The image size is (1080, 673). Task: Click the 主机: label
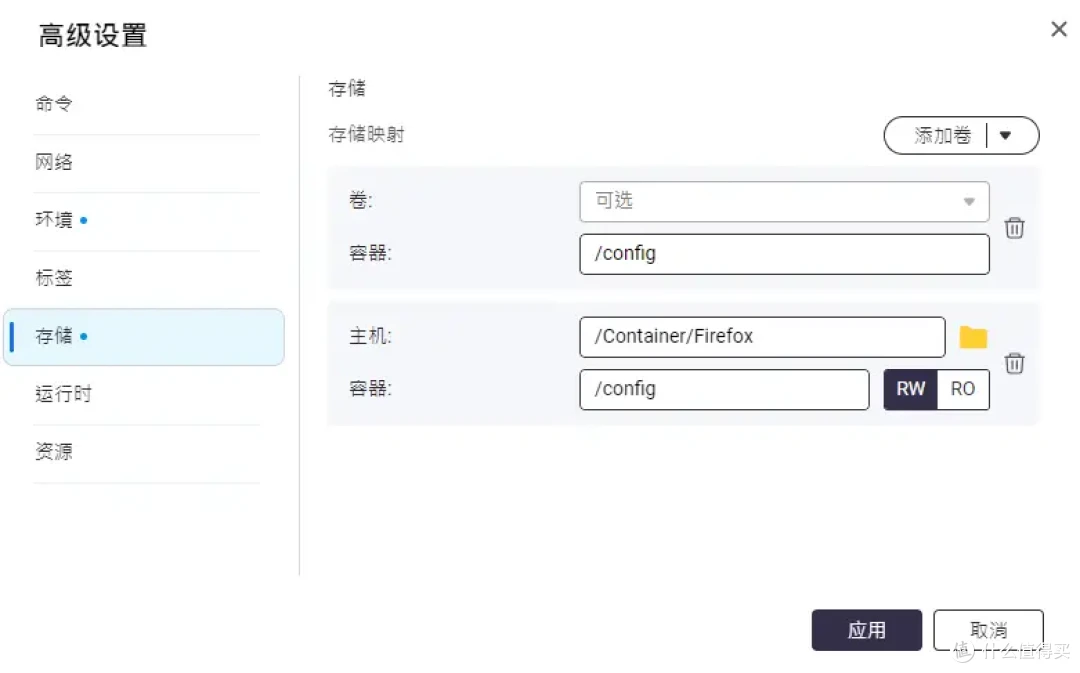click(x=370, y=336)
